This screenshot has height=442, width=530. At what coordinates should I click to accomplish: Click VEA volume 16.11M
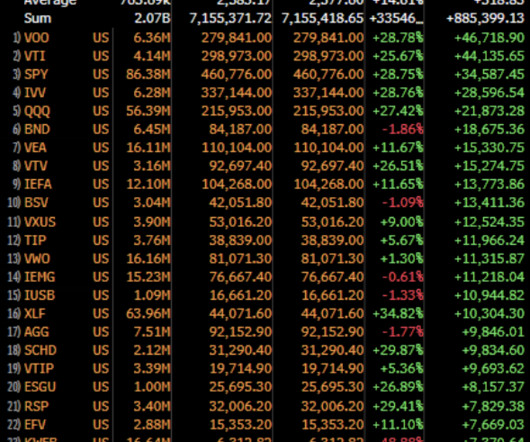coord(148,147)
